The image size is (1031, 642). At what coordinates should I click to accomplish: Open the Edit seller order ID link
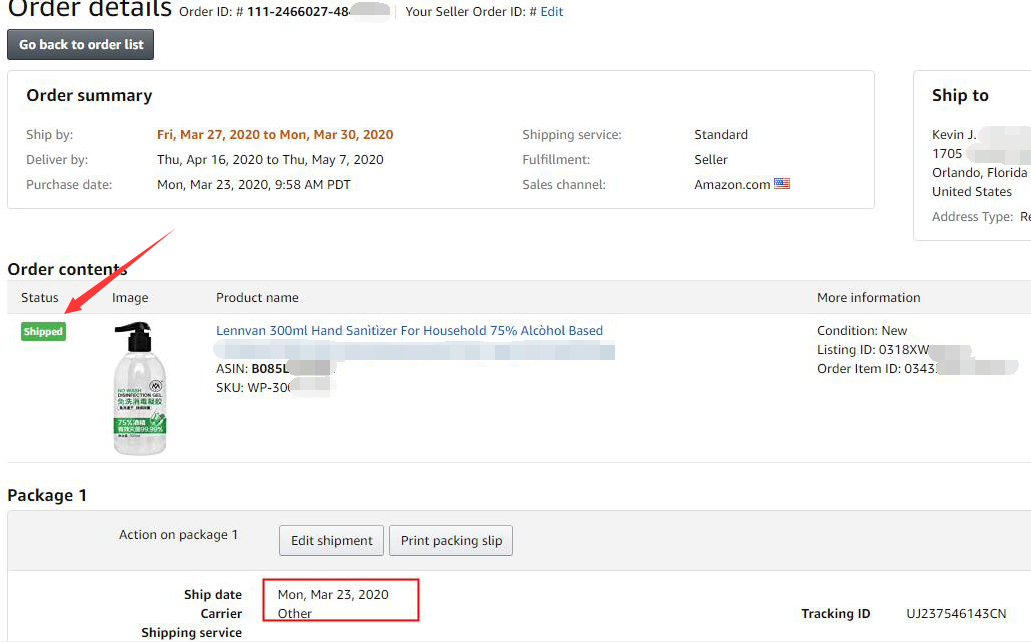tap(551, 12)
